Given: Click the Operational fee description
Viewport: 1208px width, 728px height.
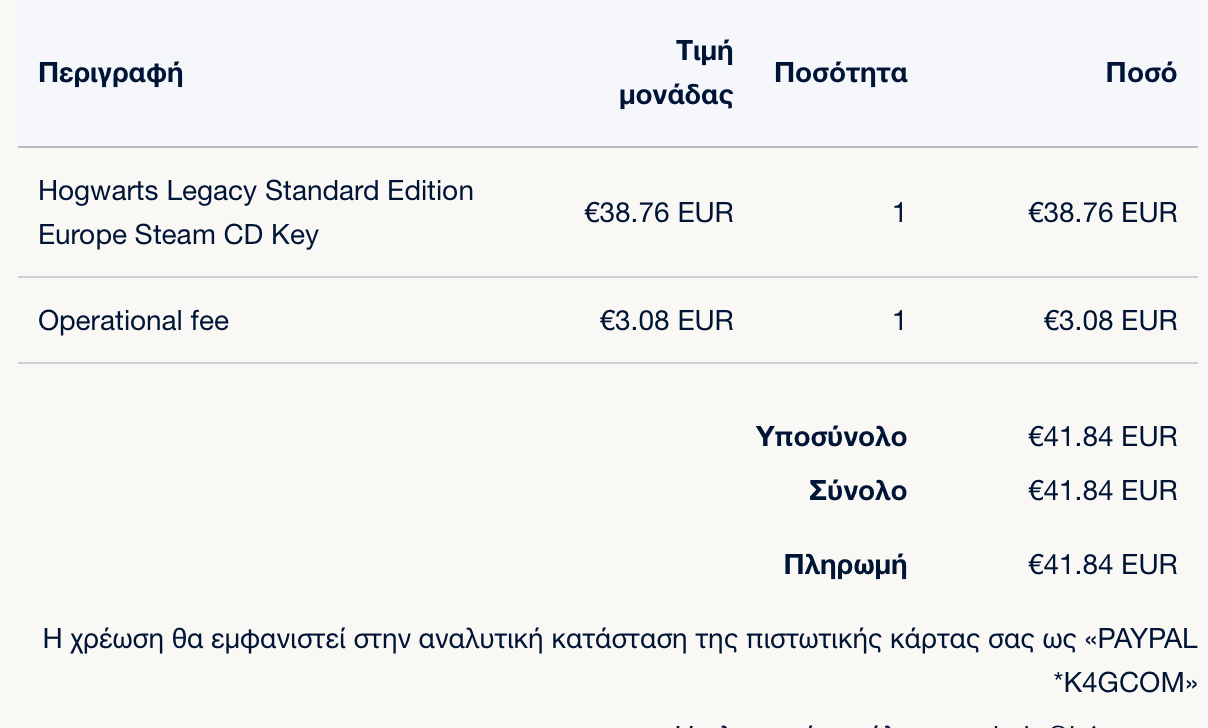Looking at the screenshot, I should point(133,320).
